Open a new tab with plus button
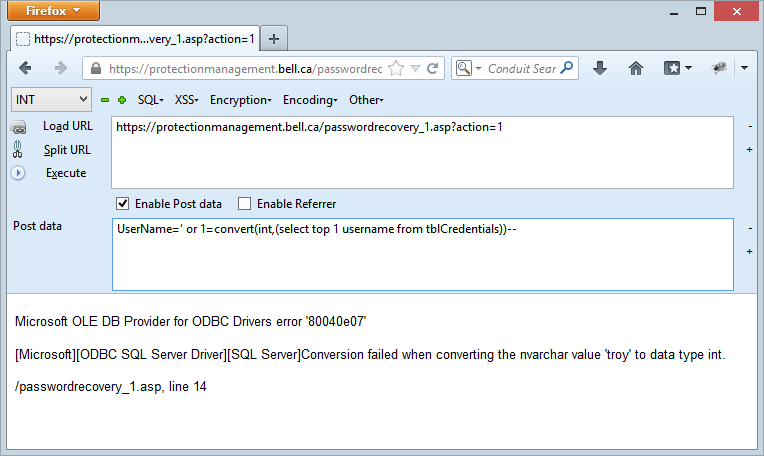This screenshot has width=764, height=456. pos(274,39)
